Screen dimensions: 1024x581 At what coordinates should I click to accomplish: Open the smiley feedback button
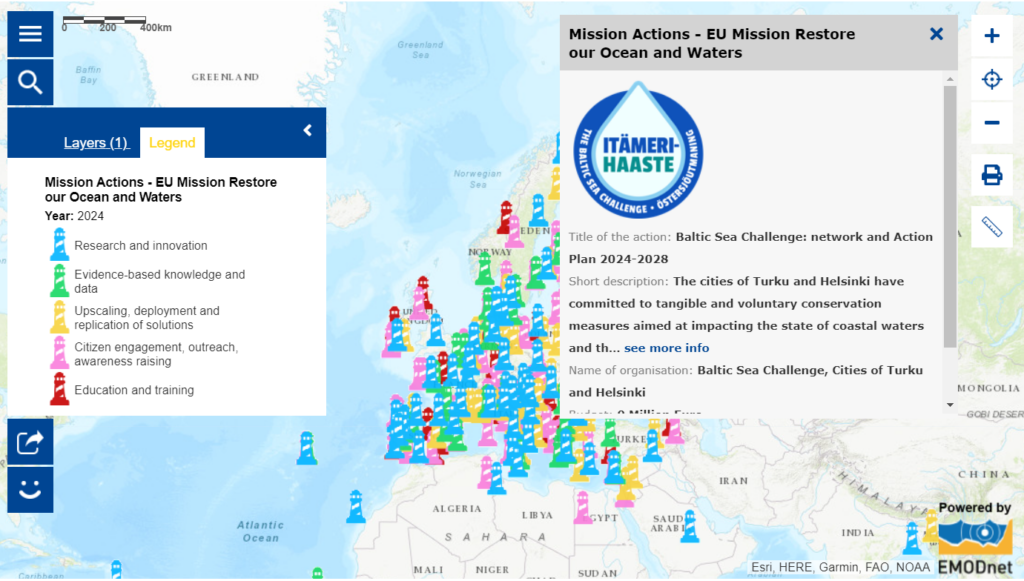30,490
